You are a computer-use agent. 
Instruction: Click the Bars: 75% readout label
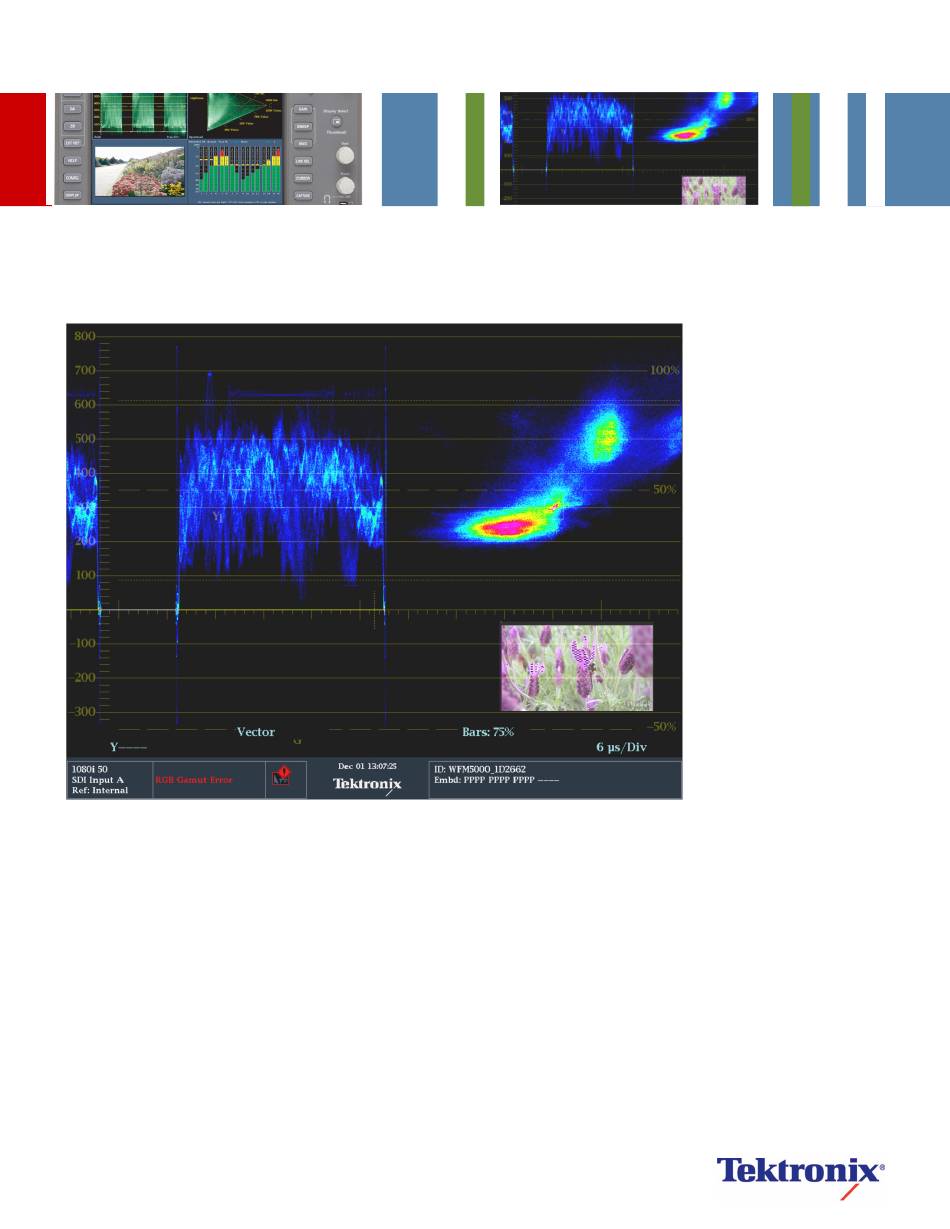click(488, 732)
